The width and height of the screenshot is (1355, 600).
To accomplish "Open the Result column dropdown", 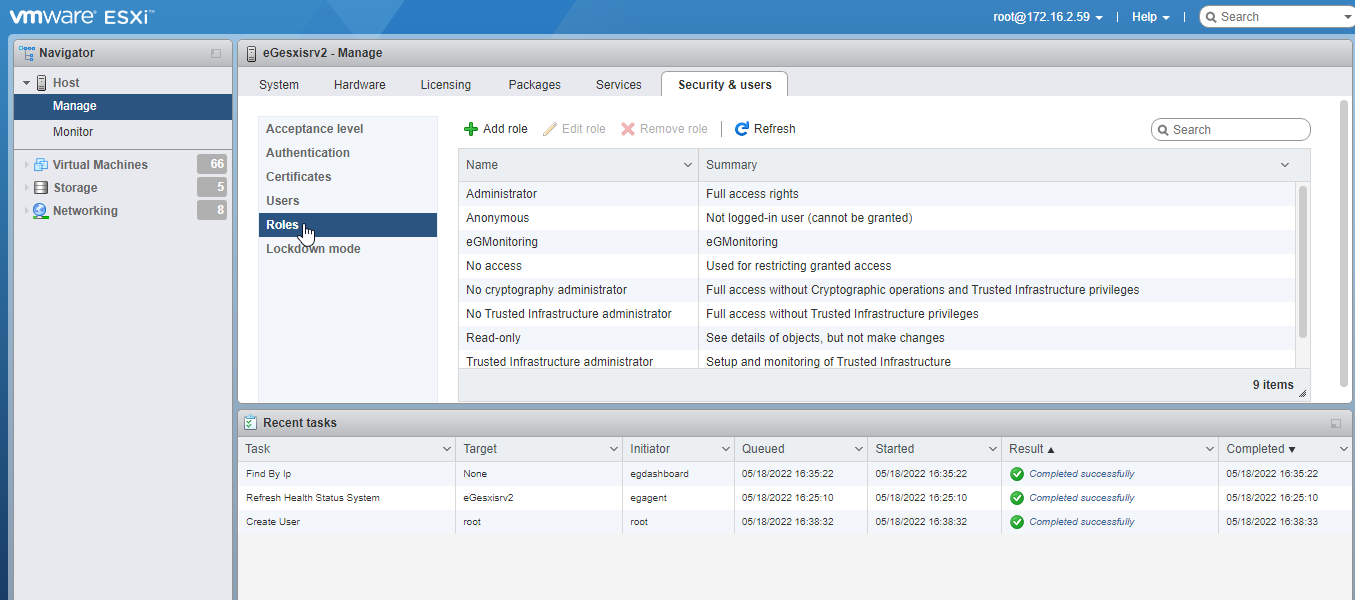I will click(x=1209, y=450).
